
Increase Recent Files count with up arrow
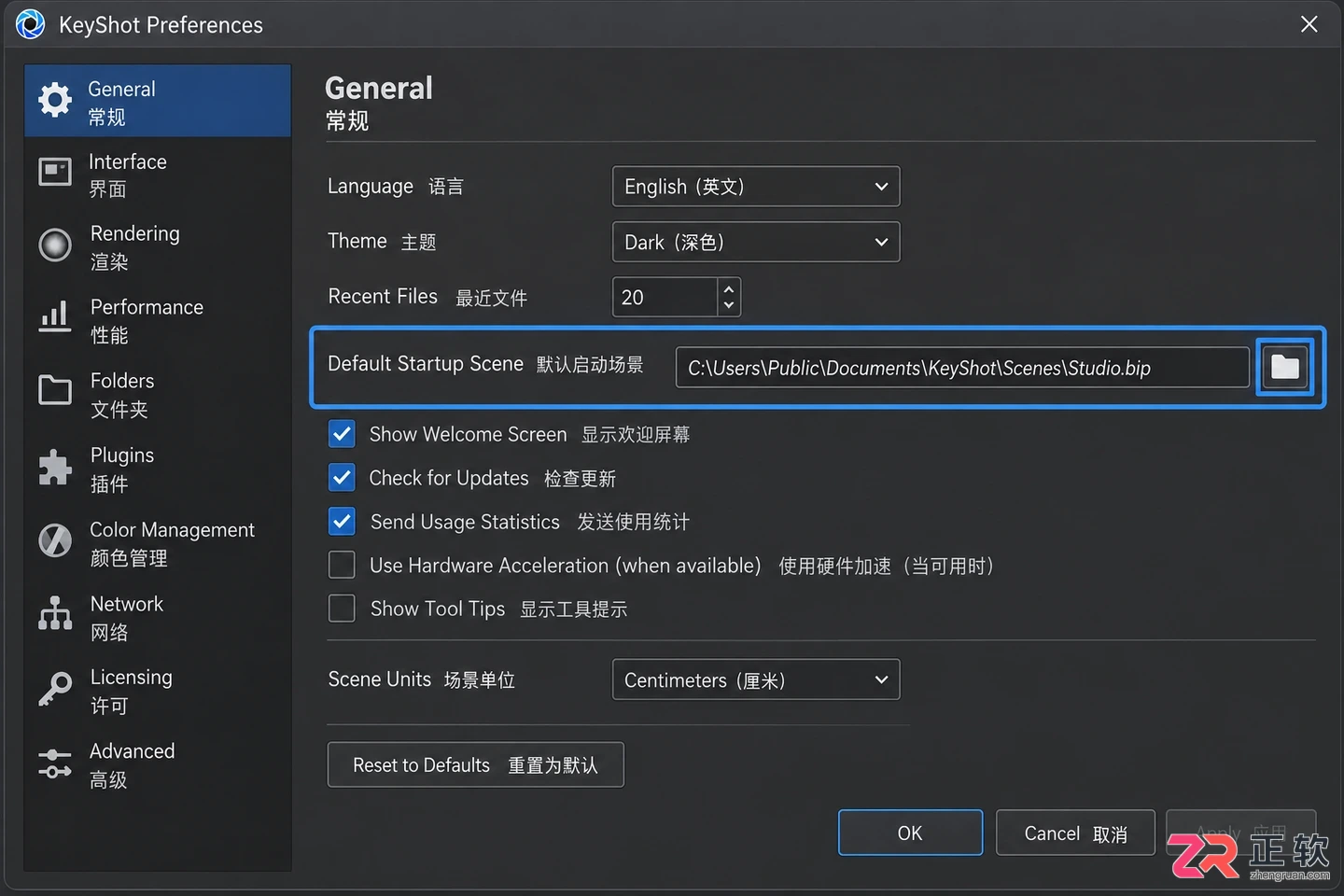point(729,289)
